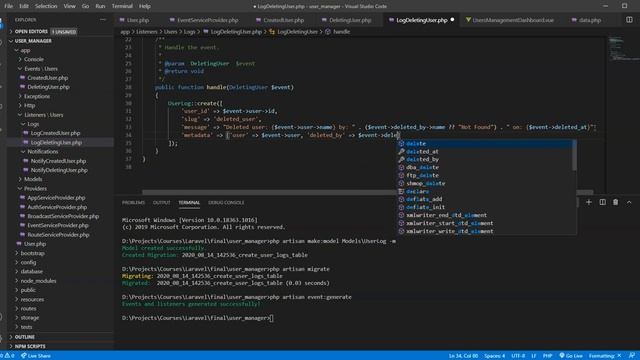
Task: Open the File menu
Action: [8, 6]
